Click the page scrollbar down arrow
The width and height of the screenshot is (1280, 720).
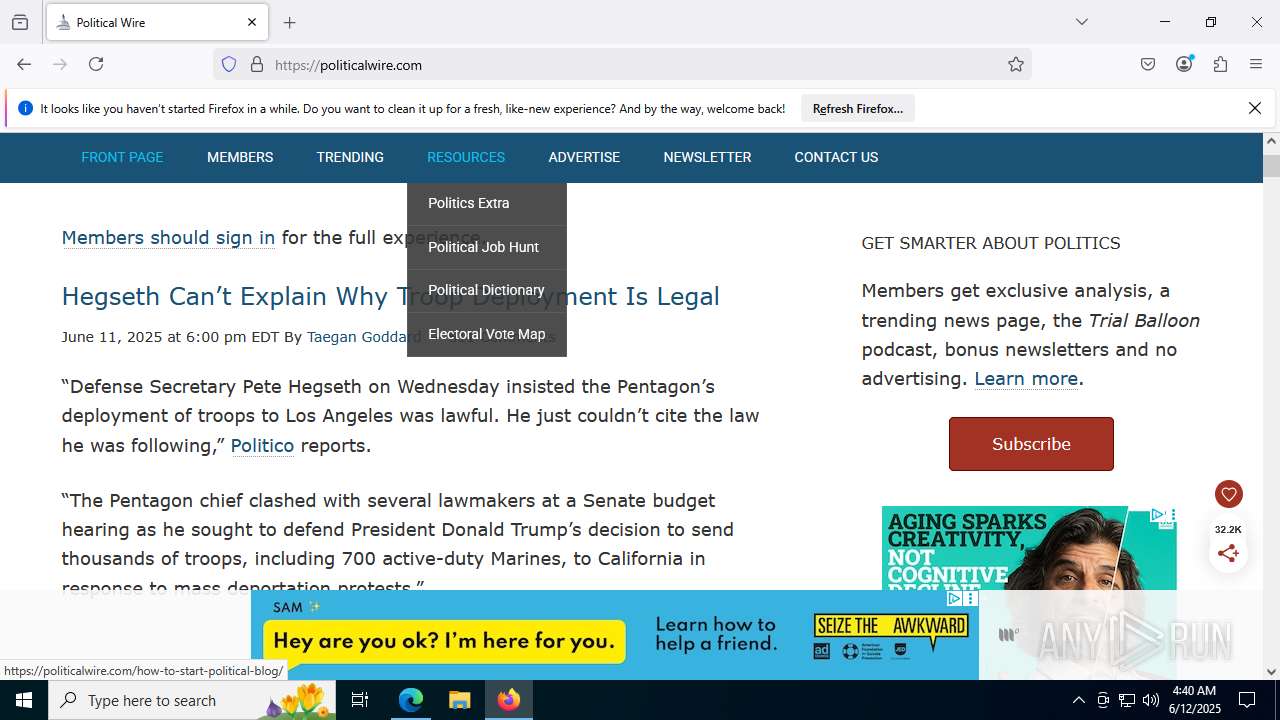[1271, 672]
